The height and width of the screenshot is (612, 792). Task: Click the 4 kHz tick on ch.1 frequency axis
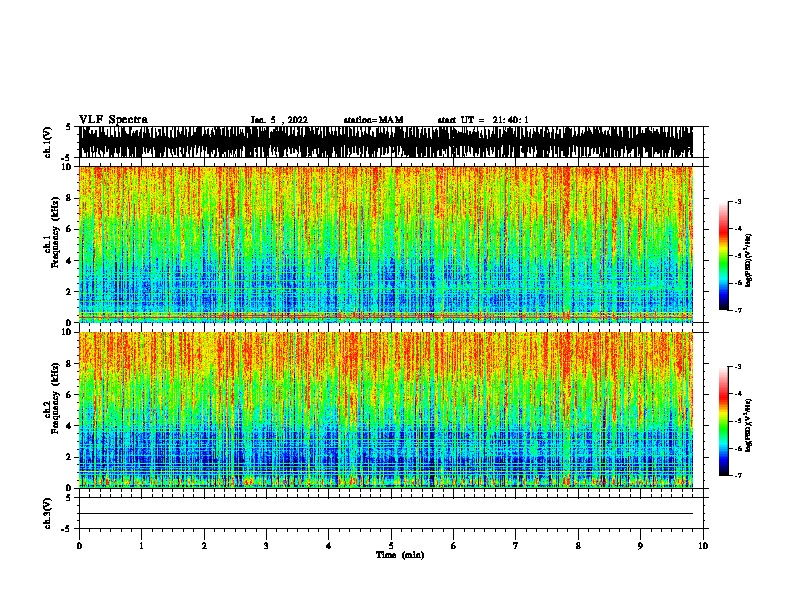coord(70,261)
